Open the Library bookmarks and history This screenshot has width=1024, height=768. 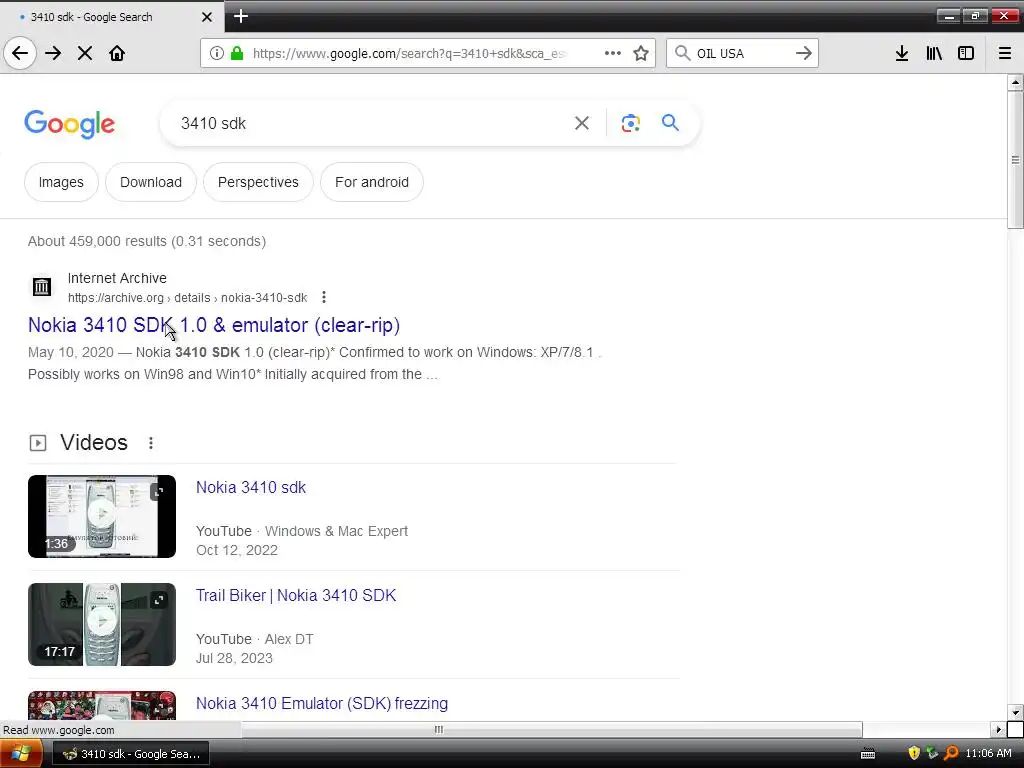click(934, 53)
